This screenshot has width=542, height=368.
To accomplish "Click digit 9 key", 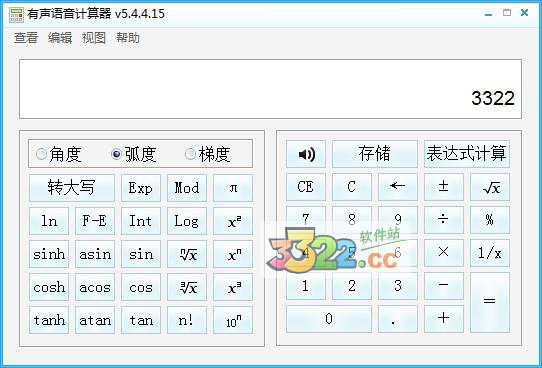I will [398, 220].
